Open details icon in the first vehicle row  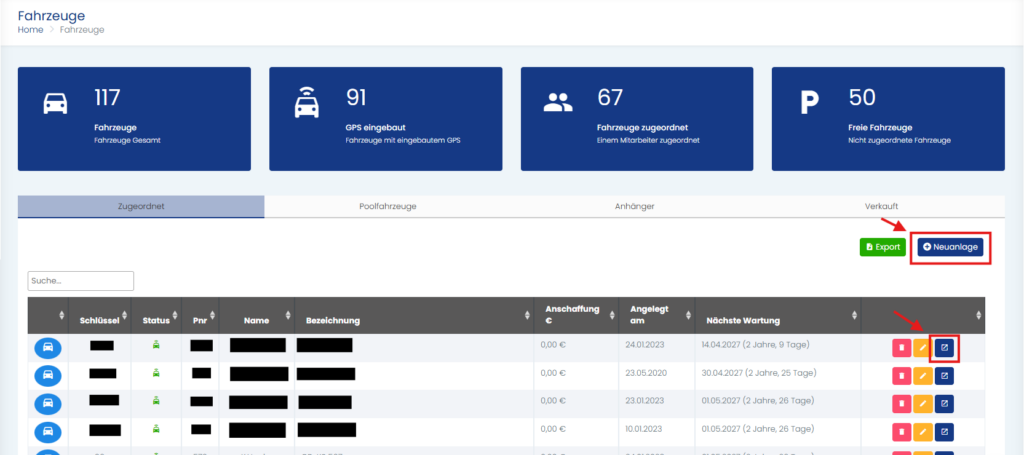point(945,348)
